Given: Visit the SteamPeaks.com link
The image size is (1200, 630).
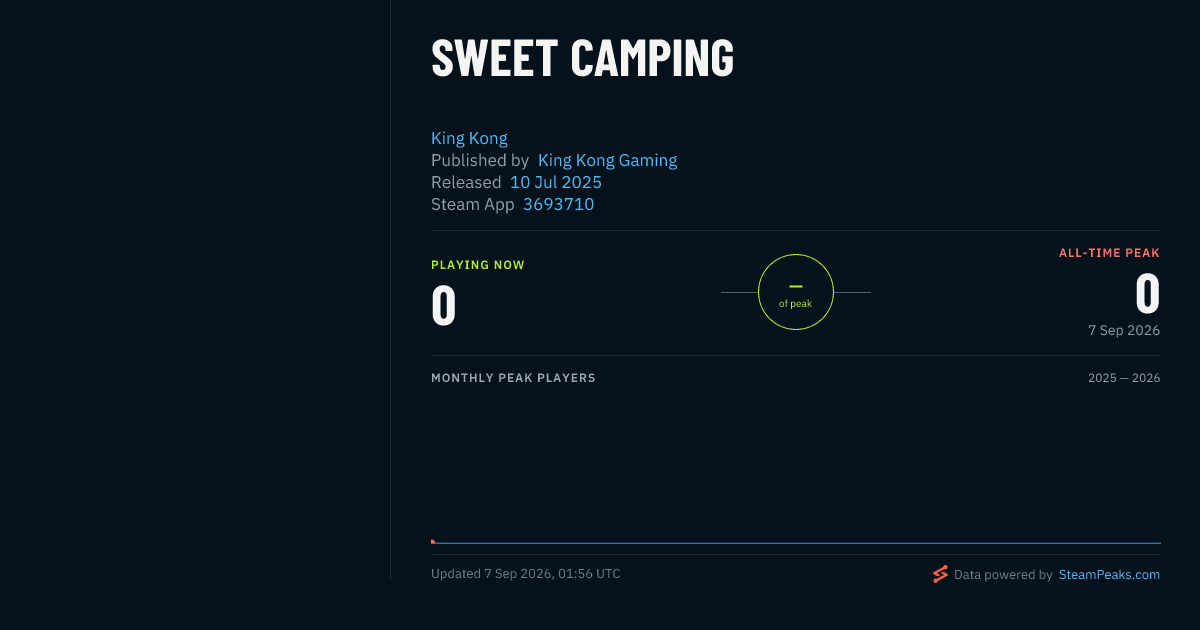Looking at the screenshot, I should [x=1109, y=575].
